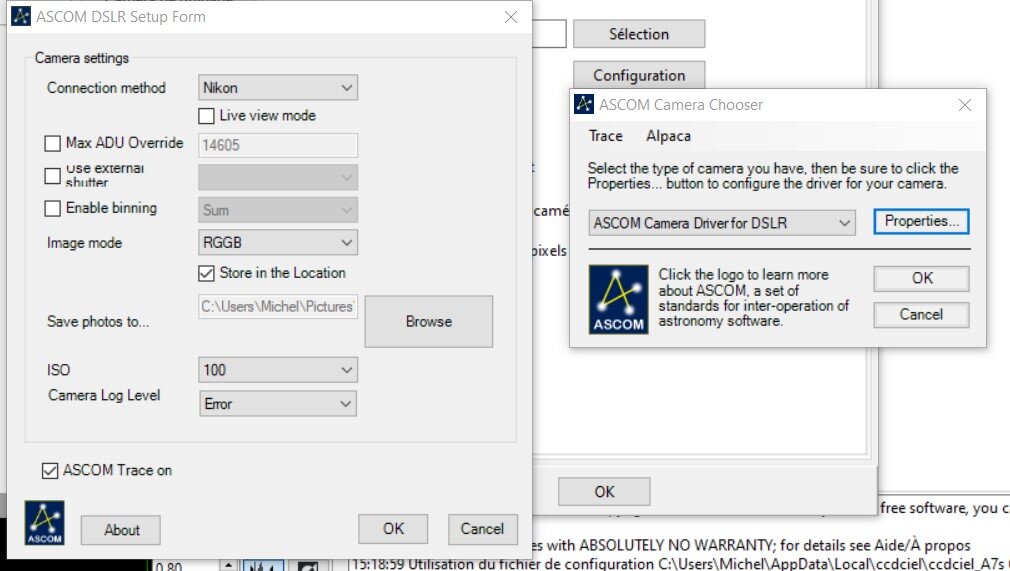Click the Configuration button in background window
The image size is (1010, 571).
[639, 75]
